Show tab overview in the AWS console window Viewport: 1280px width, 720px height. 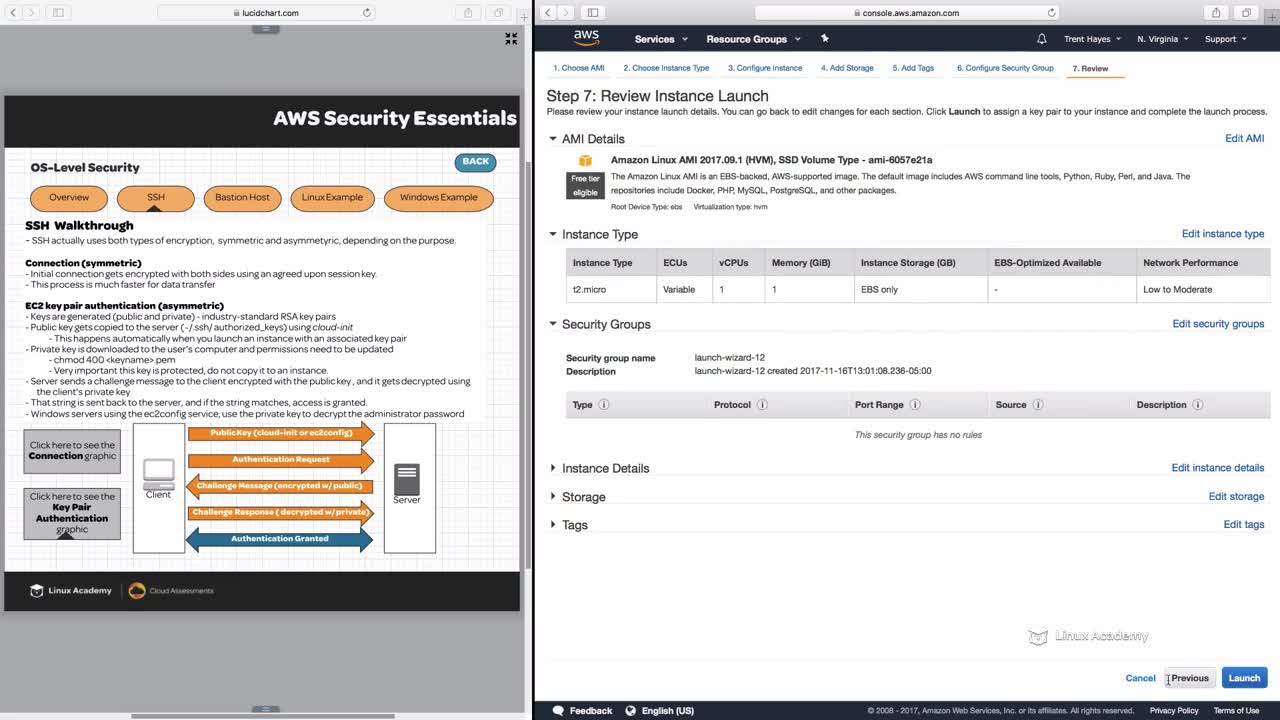(x=1246, y=13)
